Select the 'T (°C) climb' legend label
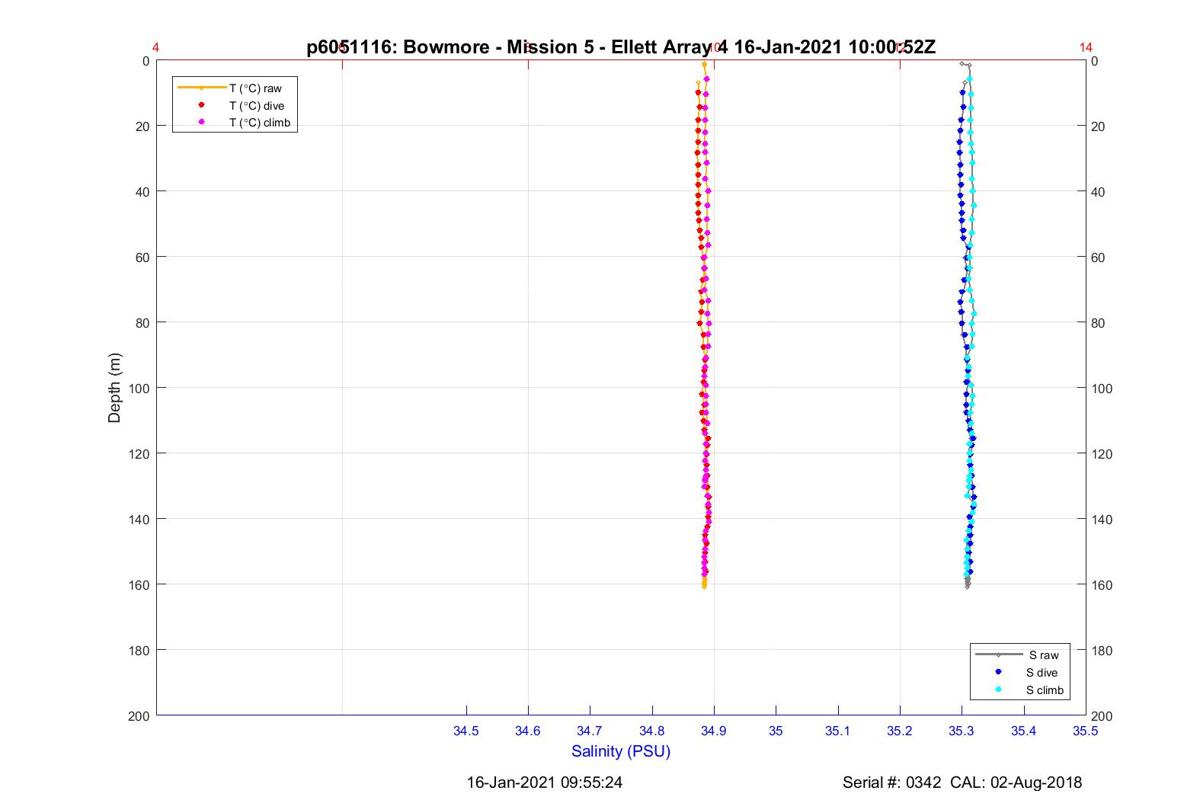 coord(260,122)
